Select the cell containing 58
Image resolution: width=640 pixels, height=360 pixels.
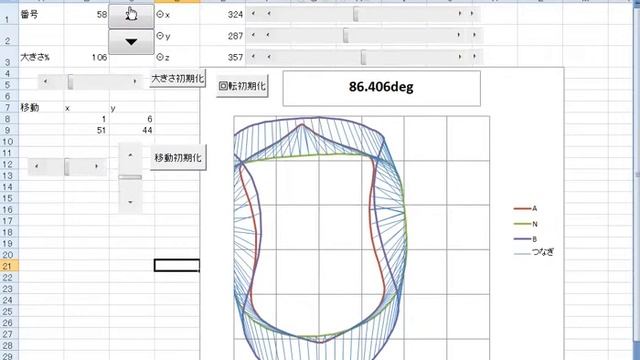87,14
